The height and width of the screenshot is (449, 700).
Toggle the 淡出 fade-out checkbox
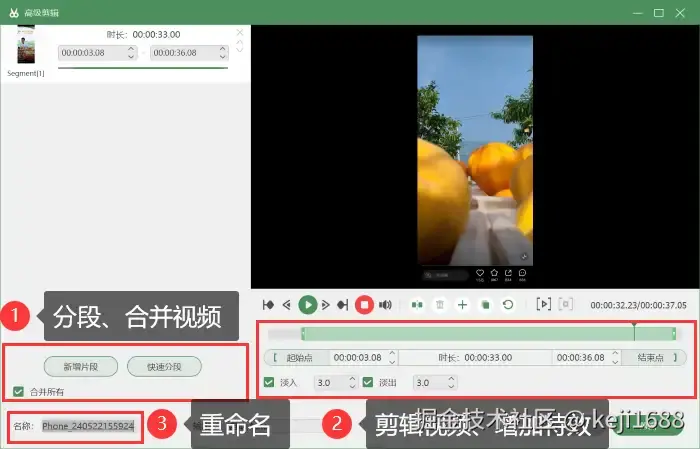(368, 382)
